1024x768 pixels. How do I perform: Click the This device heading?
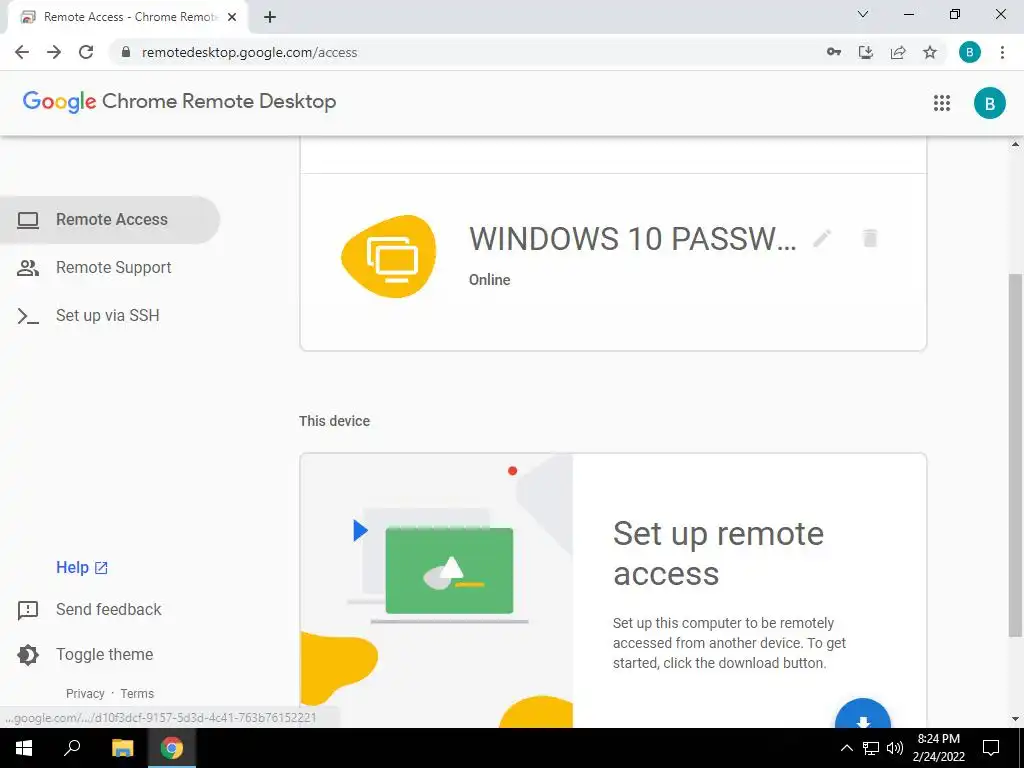click(x=334, y=421)
